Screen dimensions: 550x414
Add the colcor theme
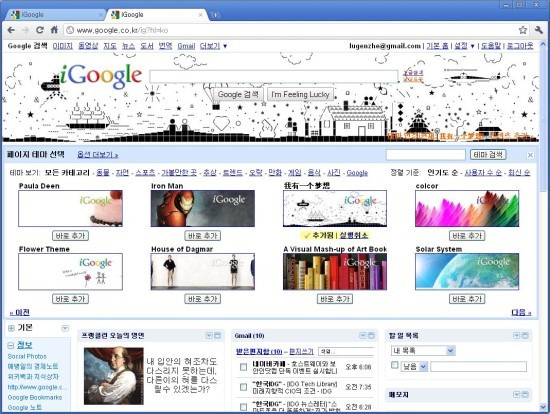467,236
